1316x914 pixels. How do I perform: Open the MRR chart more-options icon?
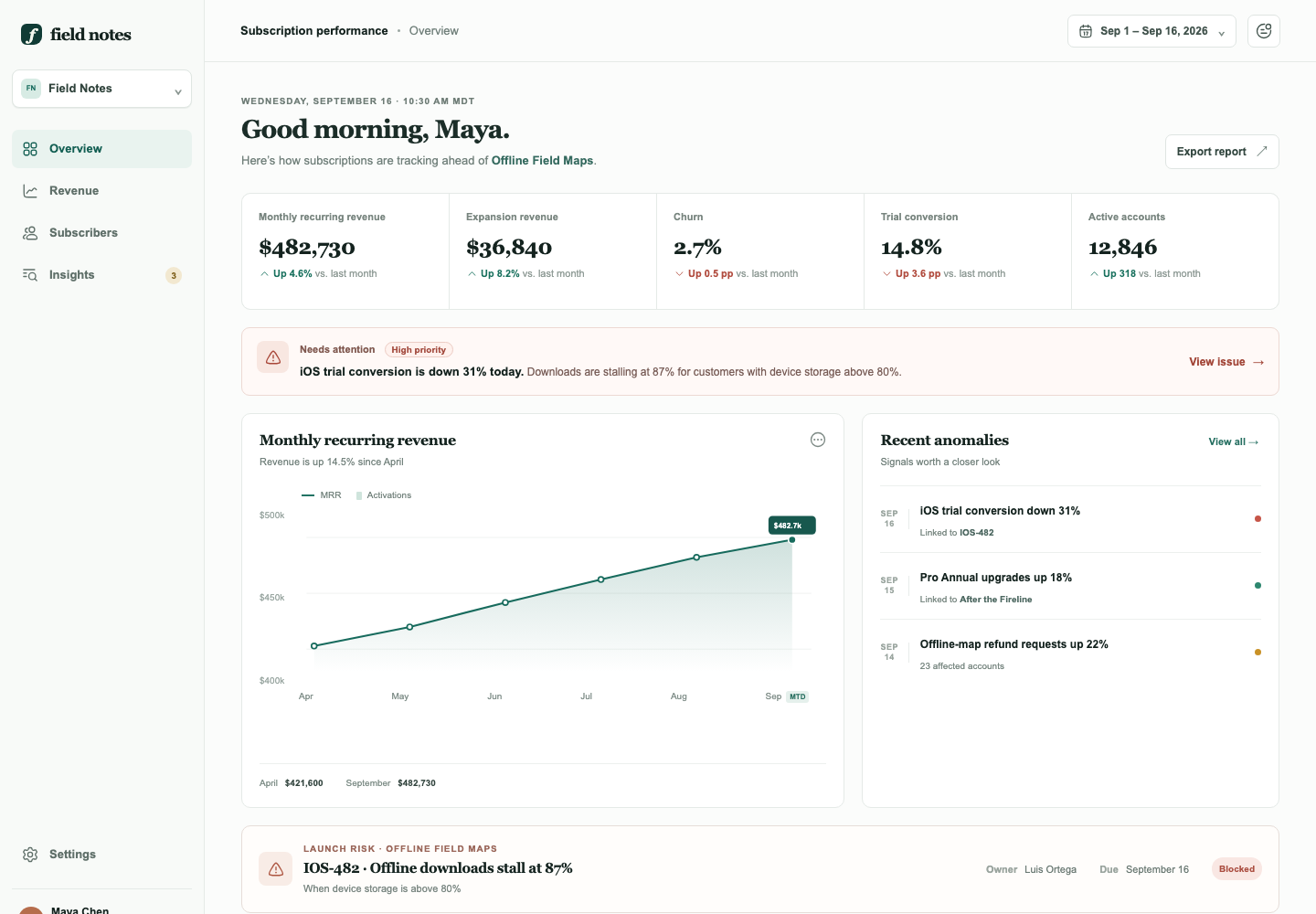point(818,440)
